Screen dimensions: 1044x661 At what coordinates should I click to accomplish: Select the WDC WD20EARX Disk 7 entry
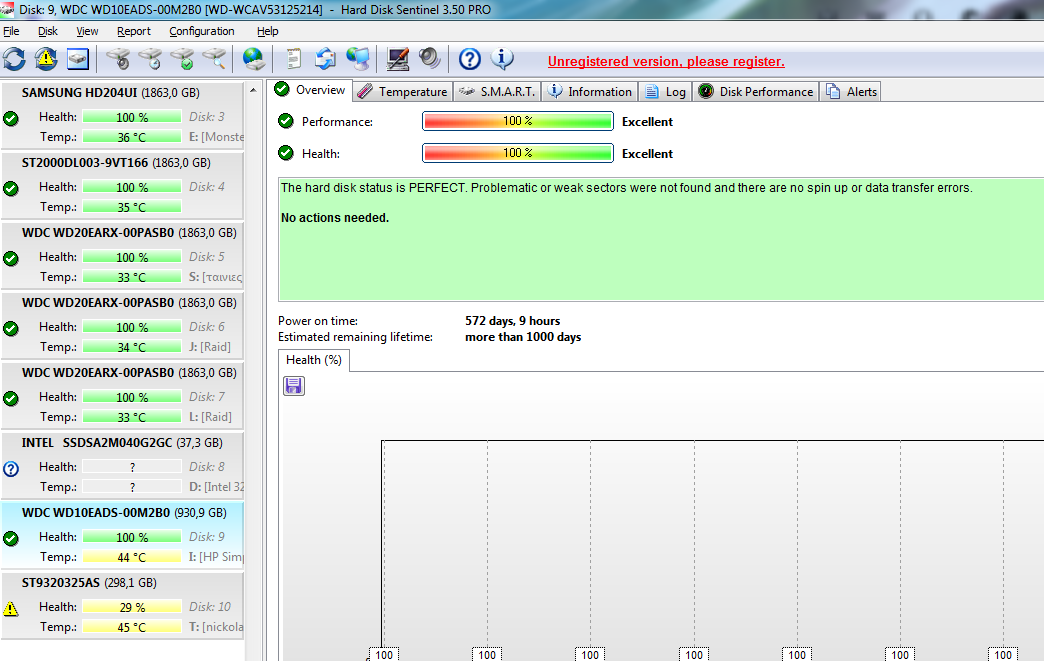(x=123, y=395)
